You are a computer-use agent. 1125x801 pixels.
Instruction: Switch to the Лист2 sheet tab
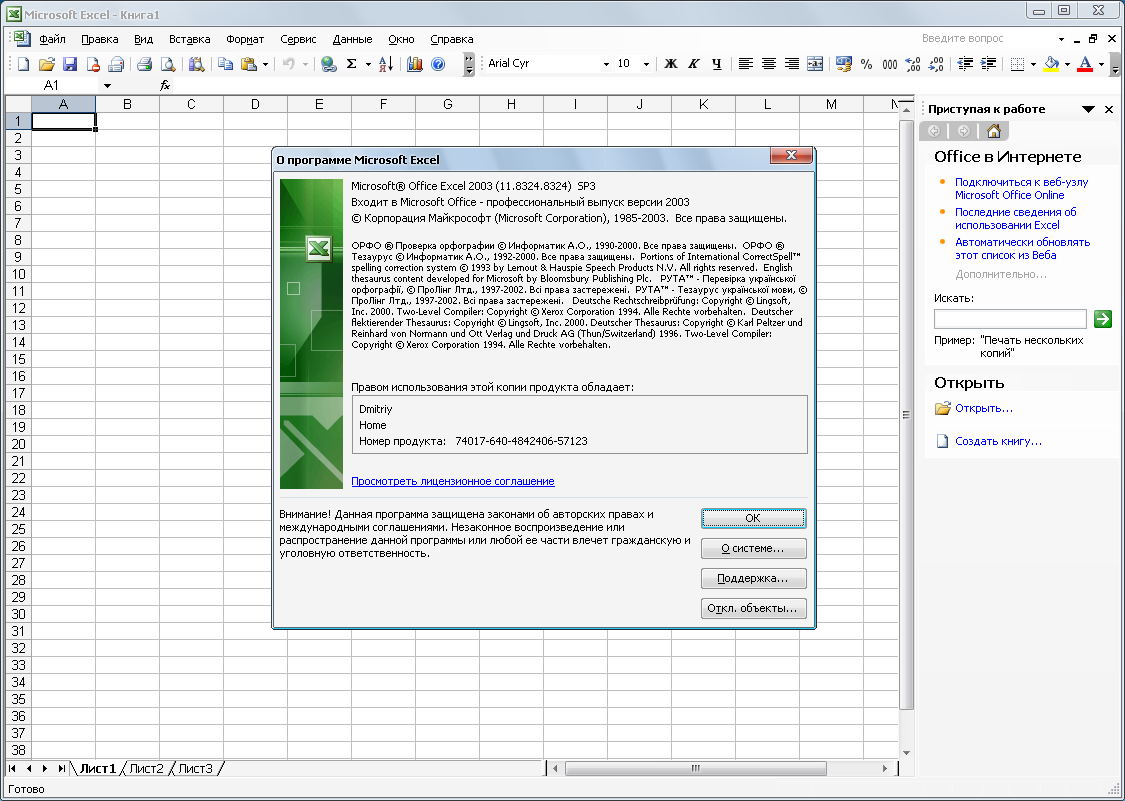146,768
